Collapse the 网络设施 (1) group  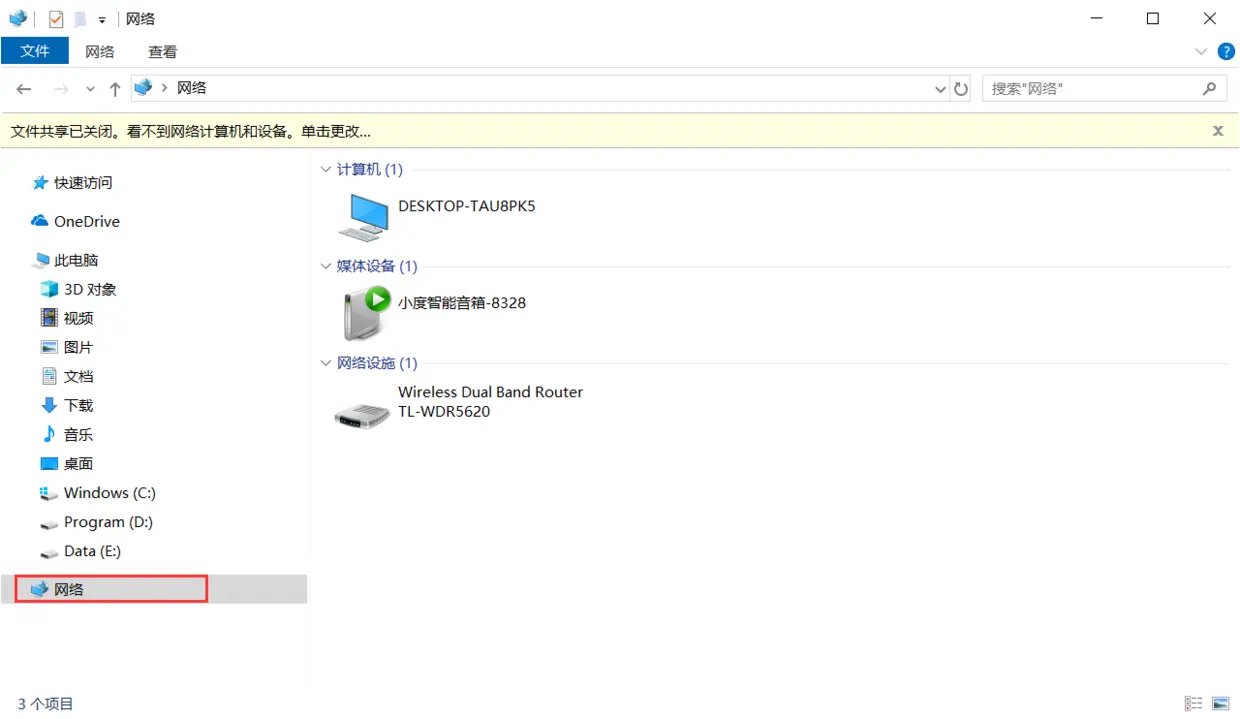point(325,364)
